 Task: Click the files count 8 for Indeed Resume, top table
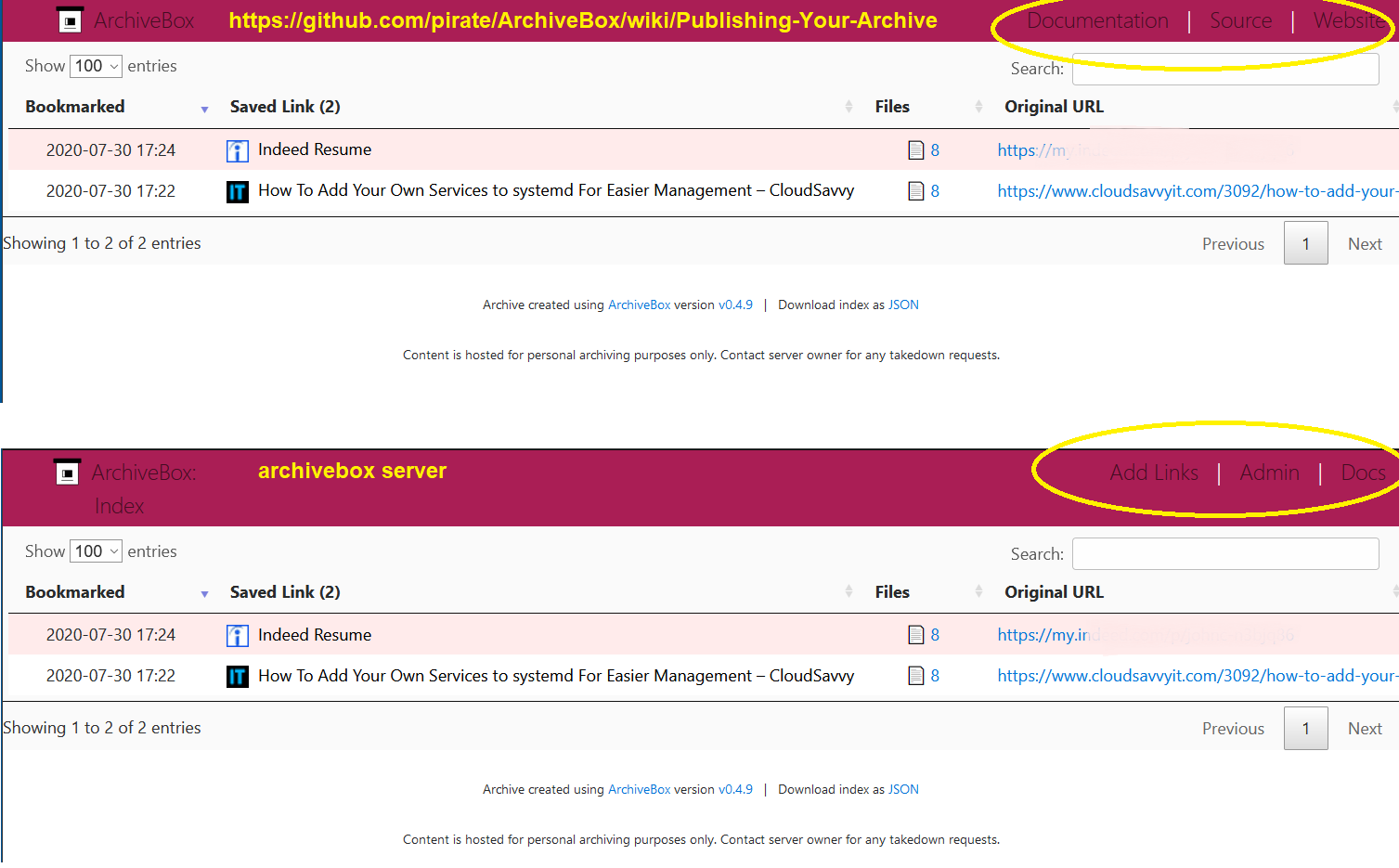coord(935,150)
